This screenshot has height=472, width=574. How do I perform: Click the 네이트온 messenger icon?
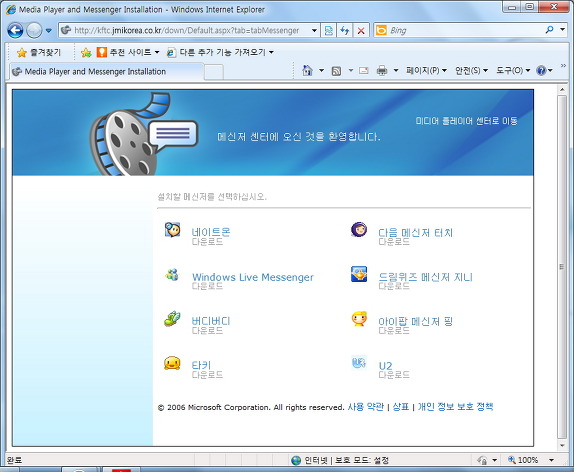172,230
